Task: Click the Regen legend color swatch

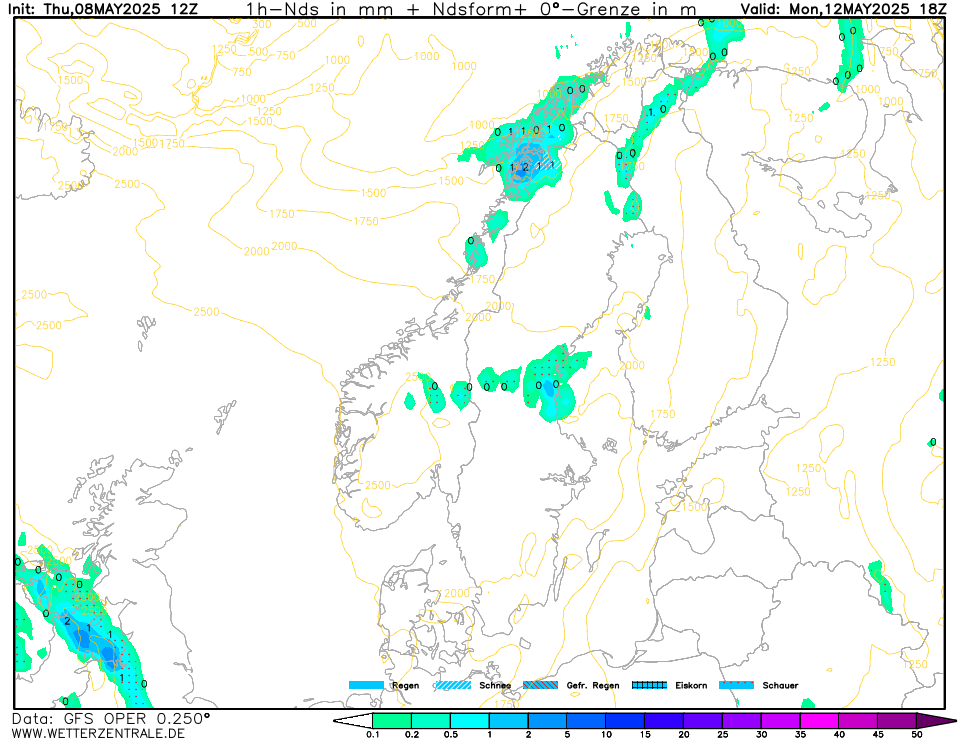Action: 366,685
